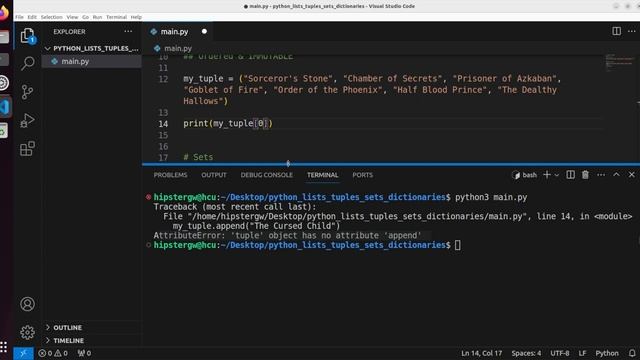Open the Manage gear icon
Image resolution: width=640 pixels, height=360 pixels.
click(27, 332)
